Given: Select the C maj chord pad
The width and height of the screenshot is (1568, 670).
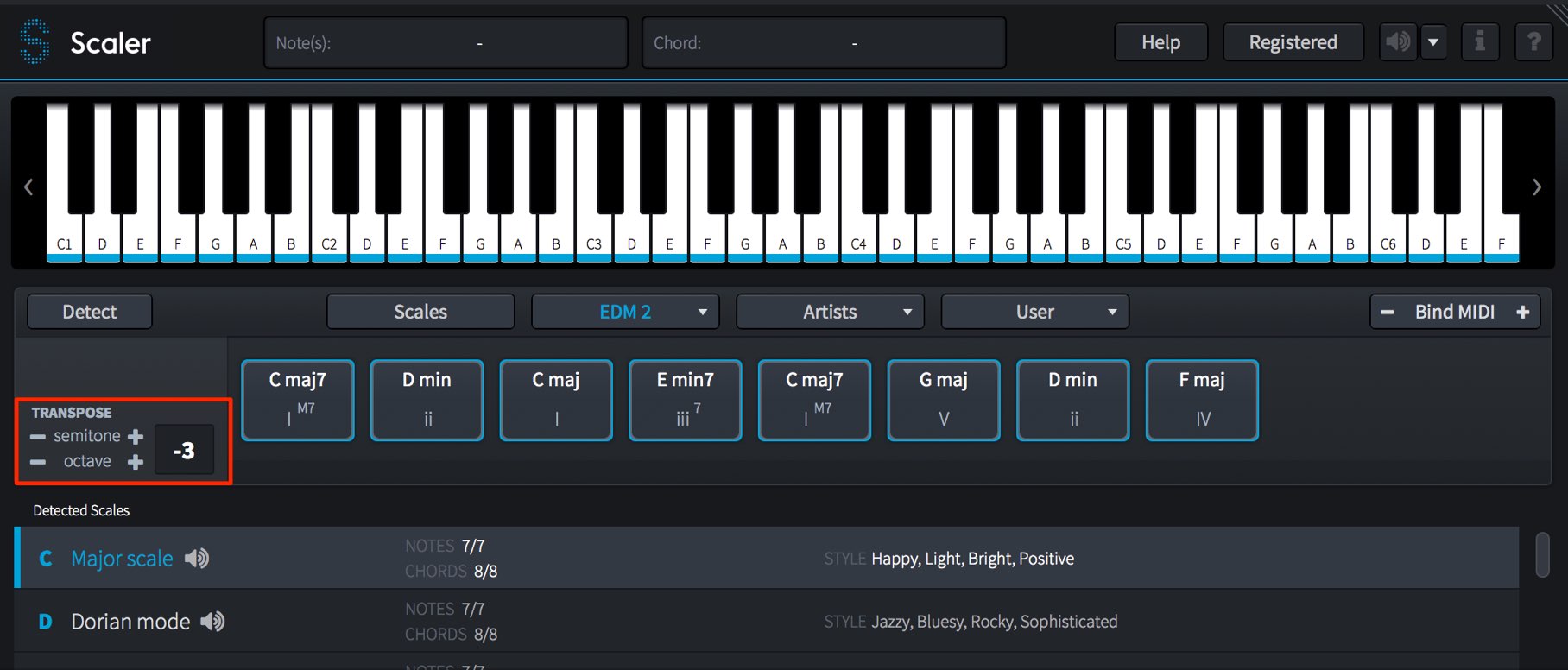Looking at the screenshot, I should pyautogui.click(x=556, y=401).
